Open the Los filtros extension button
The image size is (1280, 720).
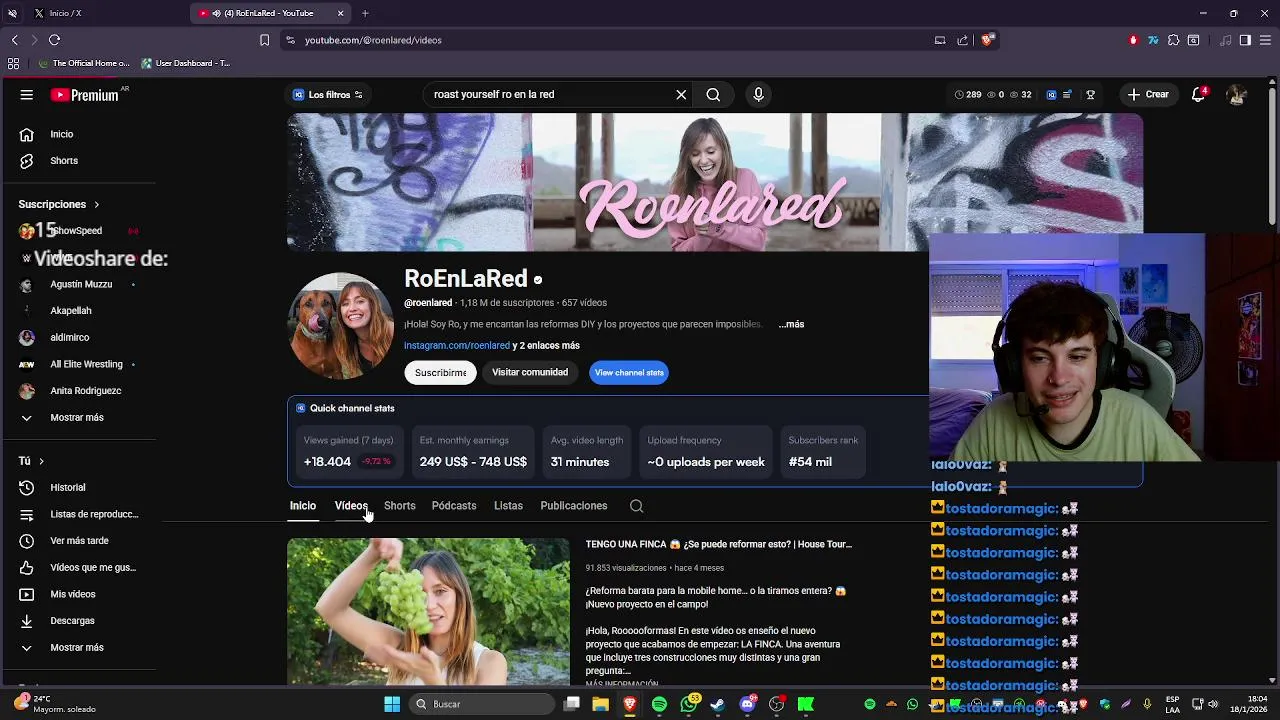point(327,95)
